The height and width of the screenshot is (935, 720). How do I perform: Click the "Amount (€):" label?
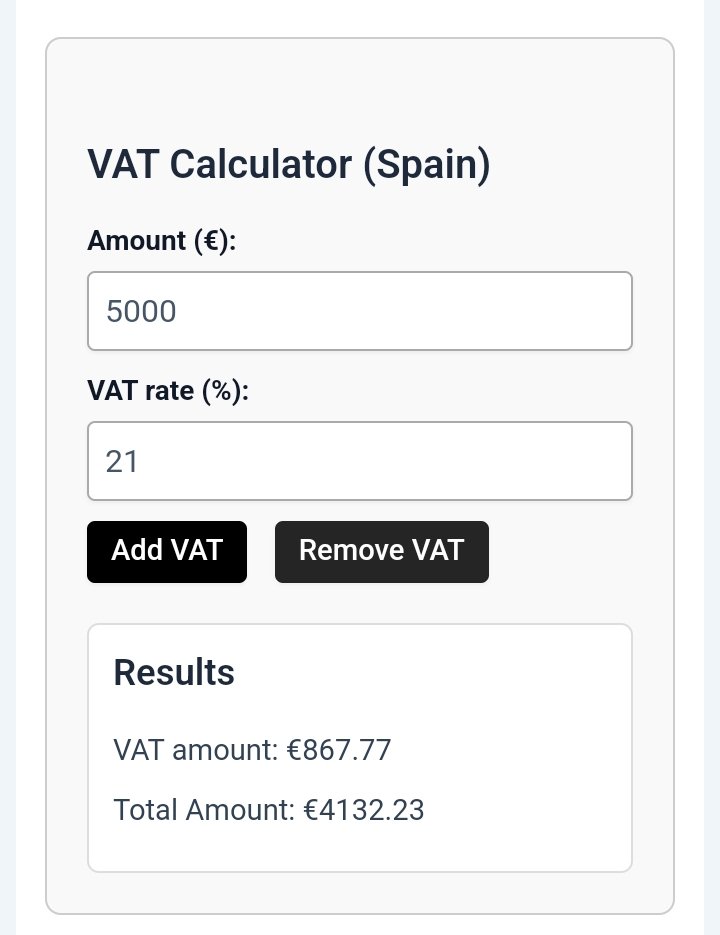tap(162, 241)
